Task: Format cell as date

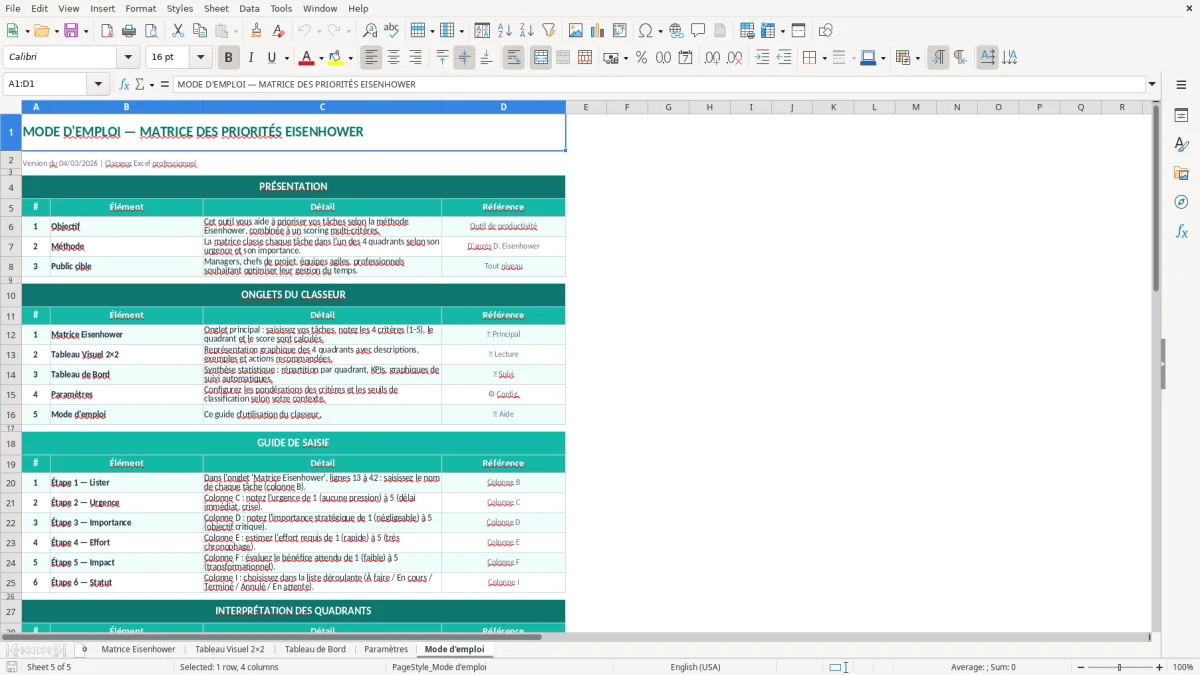Action: (x=685, y=58)
